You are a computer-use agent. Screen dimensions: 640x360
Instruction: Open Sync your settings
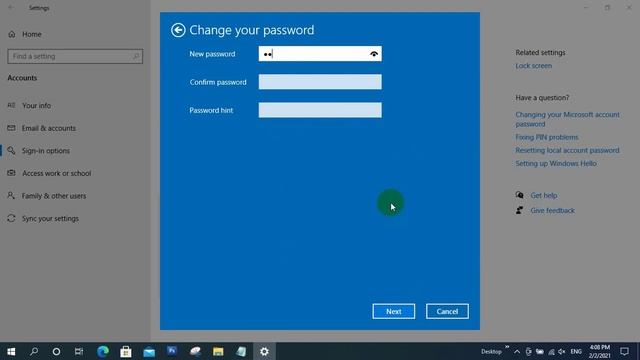(x=50, y=218)
